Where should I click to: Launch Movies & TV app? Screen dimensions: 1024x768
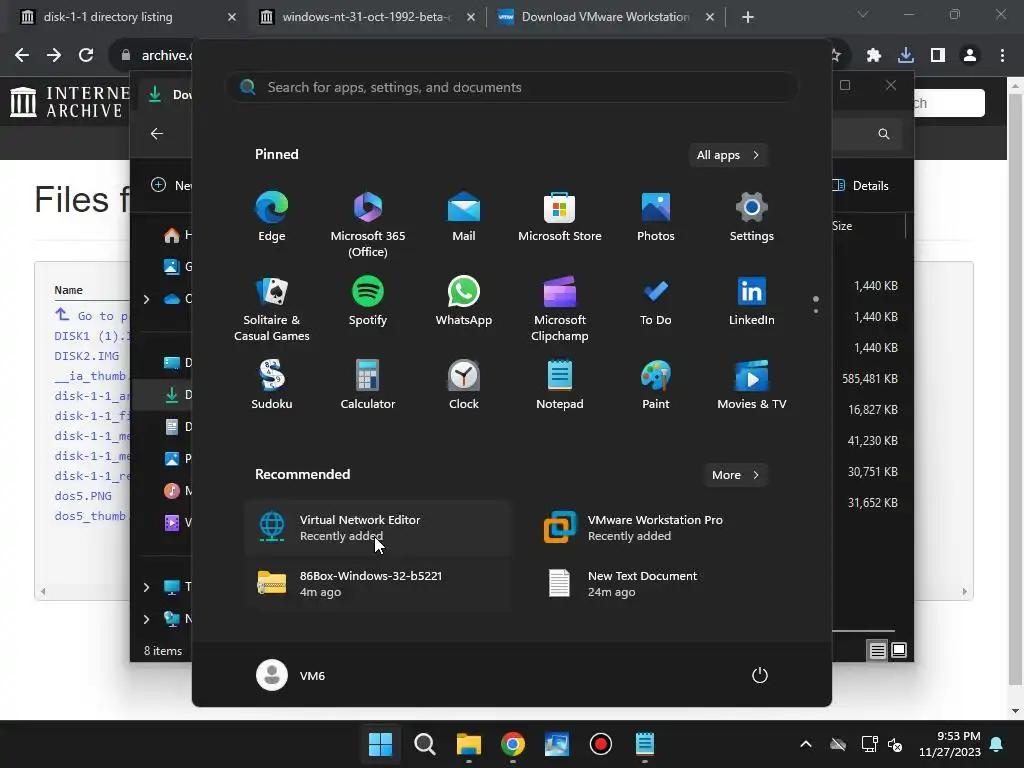tap(752, 385)
